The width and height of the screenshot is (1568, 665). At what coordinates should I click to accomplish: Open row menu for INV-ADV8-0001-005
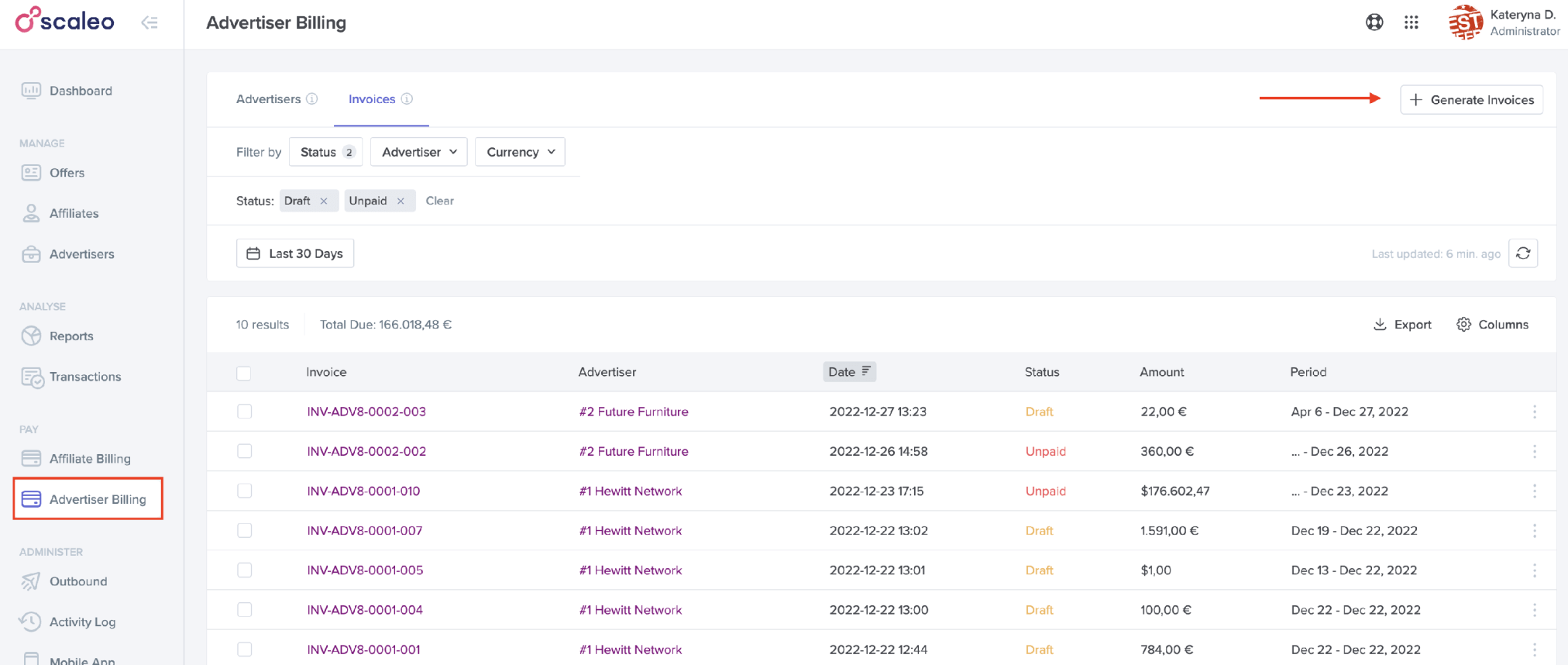[x=1534, y=570]
